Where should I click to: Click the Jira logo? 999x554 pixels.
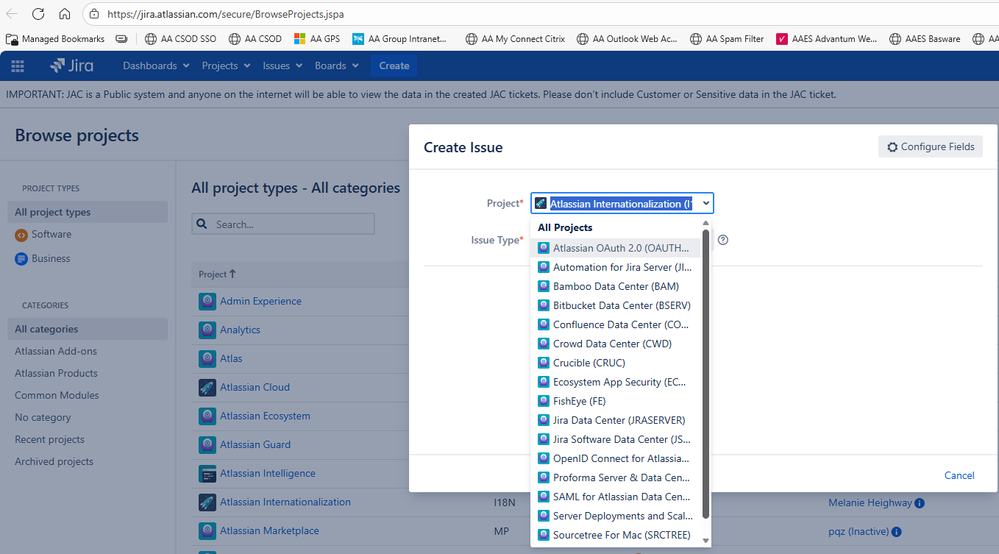pyautogui.click(x=71, y=66)
